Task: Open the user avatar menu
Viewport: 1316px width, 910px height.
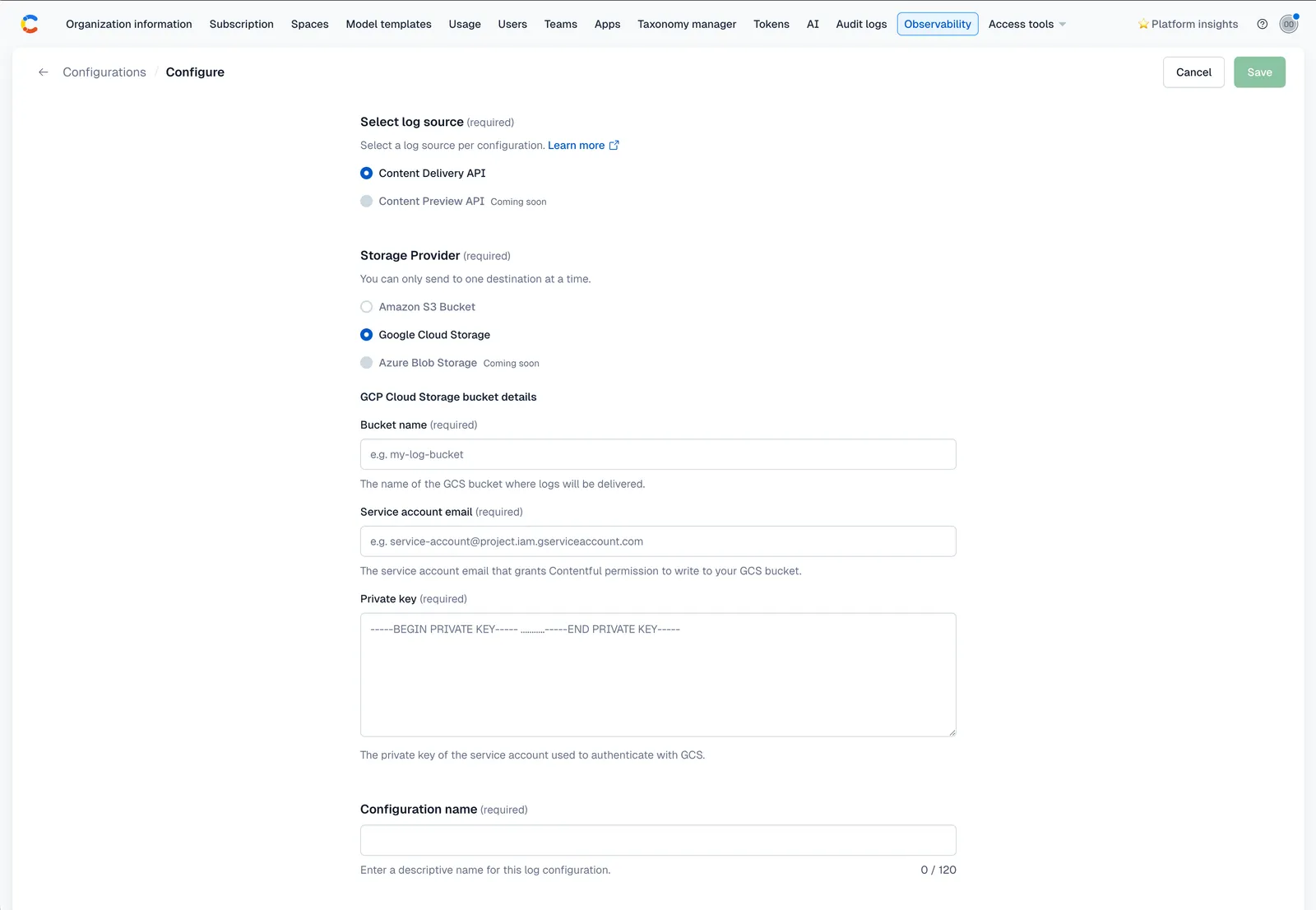Action: tap(1289, 24)
